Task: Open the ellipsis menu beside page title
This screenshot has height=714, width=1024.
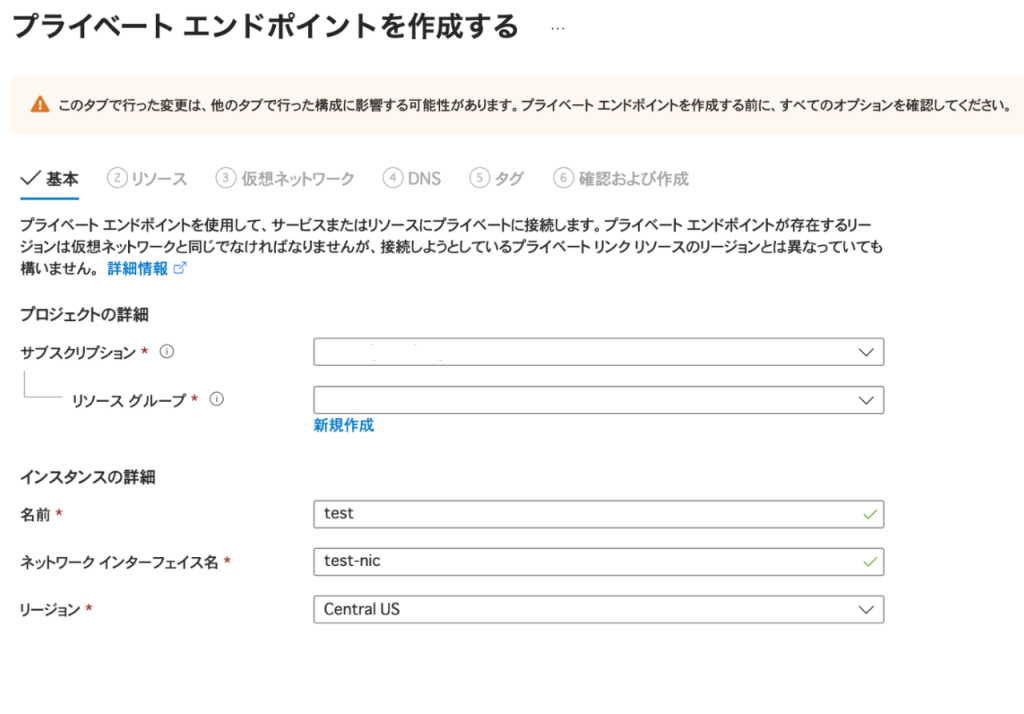Action: [558, 27]
